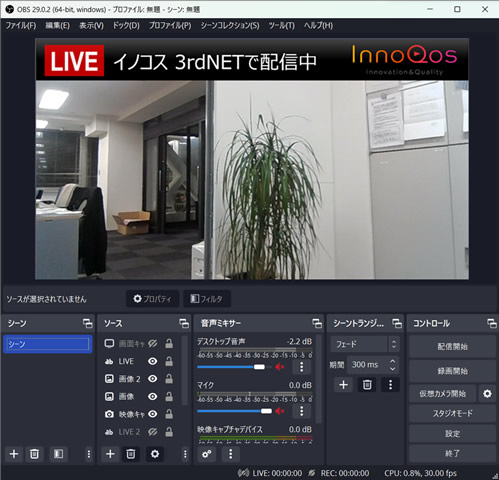Click lock icon on LIVE source

pyautogui.click(x=169, y=361)
